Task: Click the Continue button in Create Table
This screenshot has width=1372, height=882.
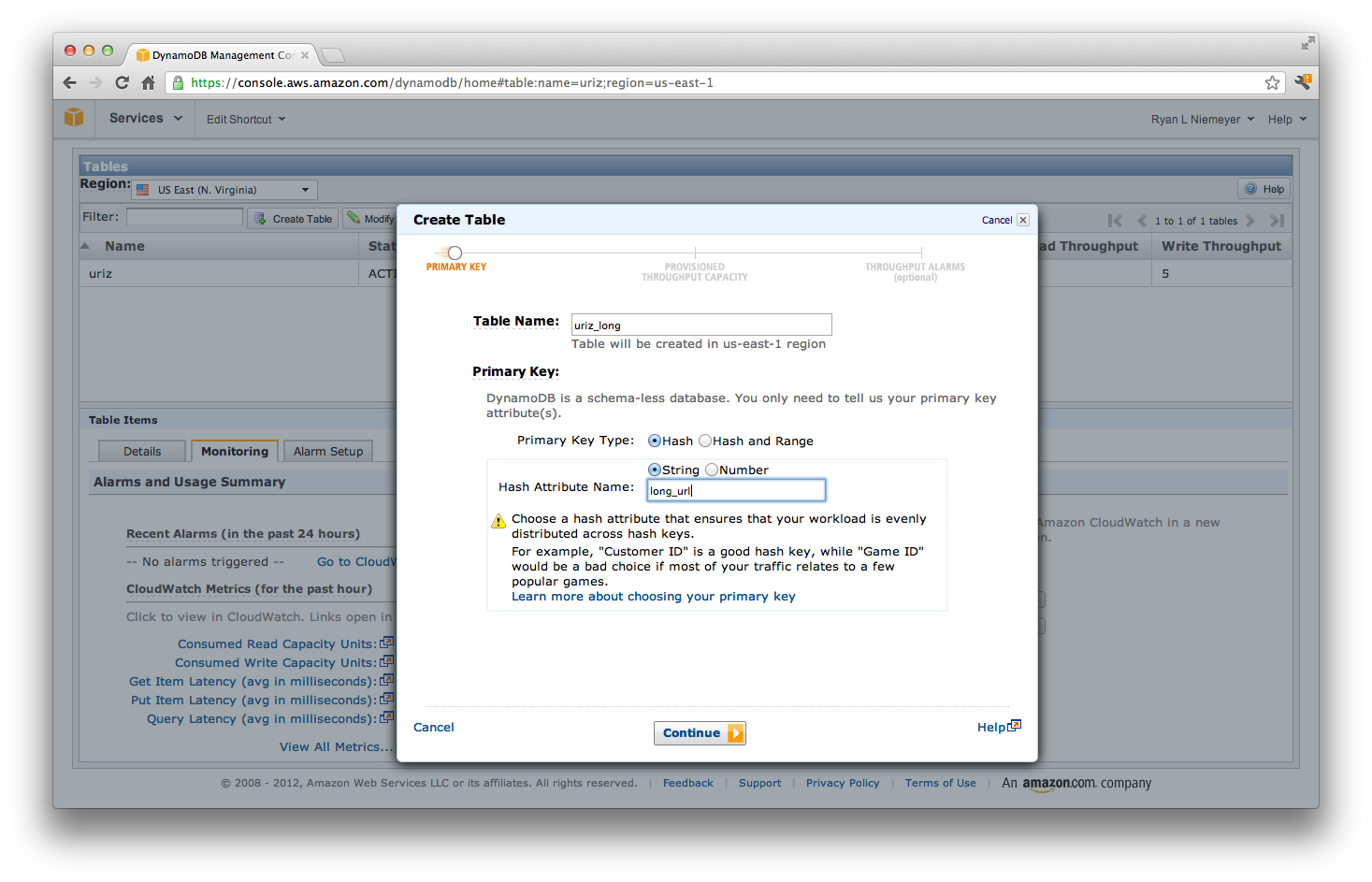Action: [700, 732]
